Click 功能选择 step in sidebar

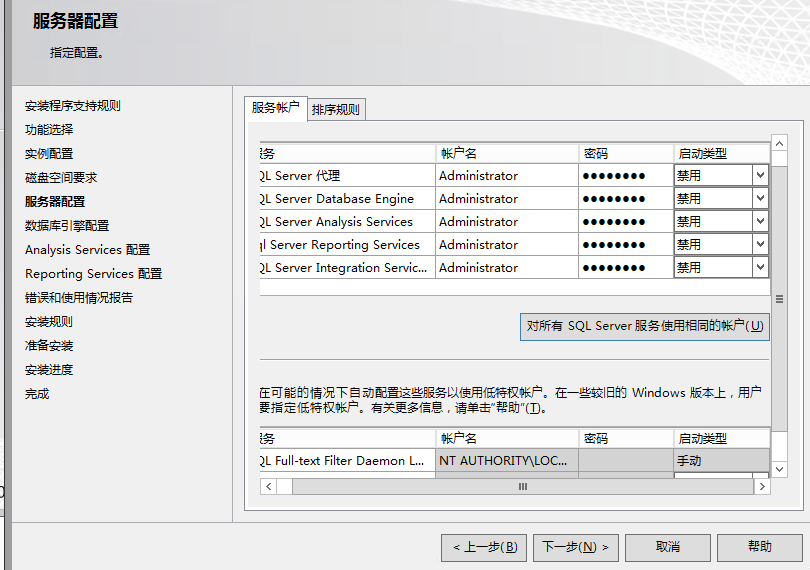[49, 130]
